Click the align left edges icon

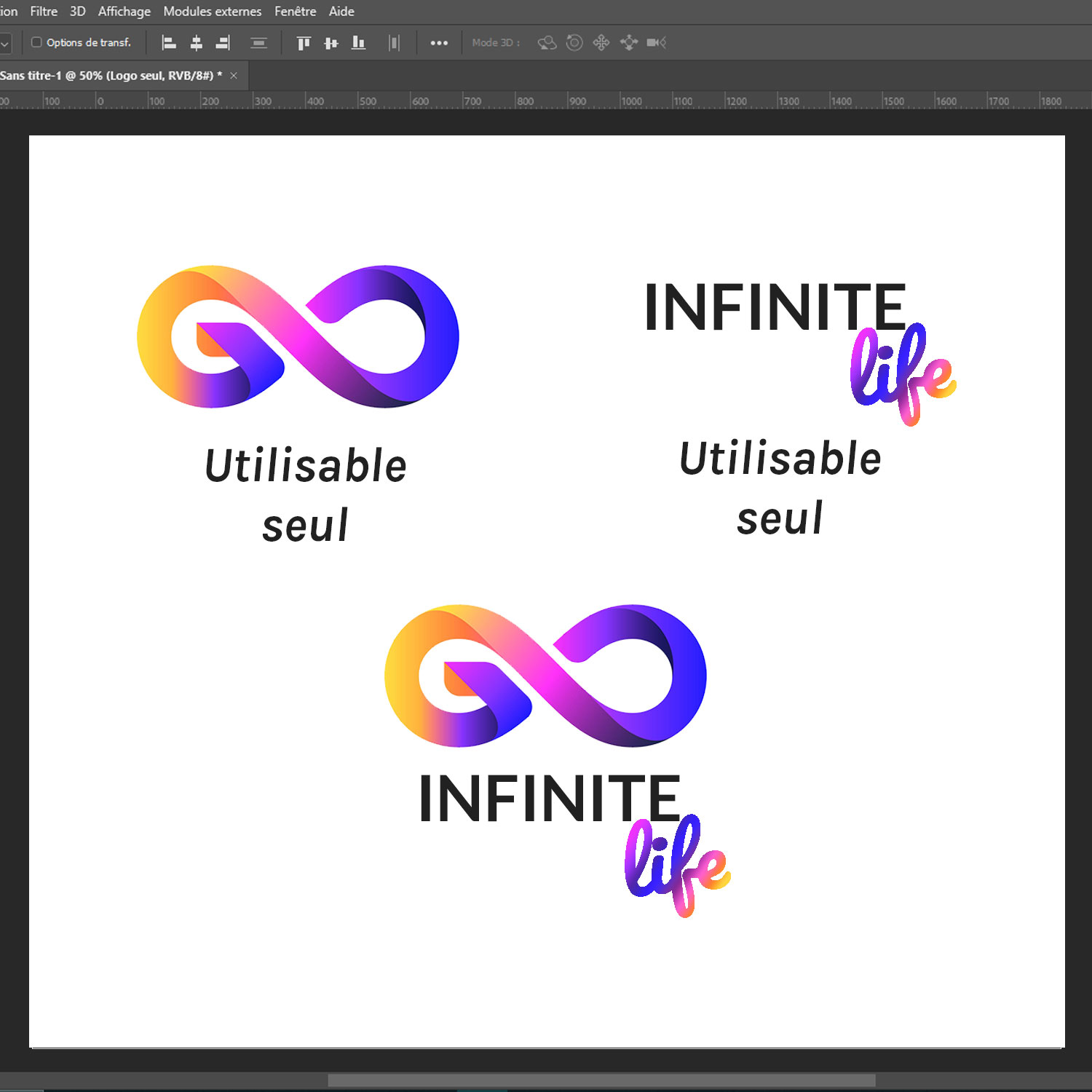click(x=169, y=43)
